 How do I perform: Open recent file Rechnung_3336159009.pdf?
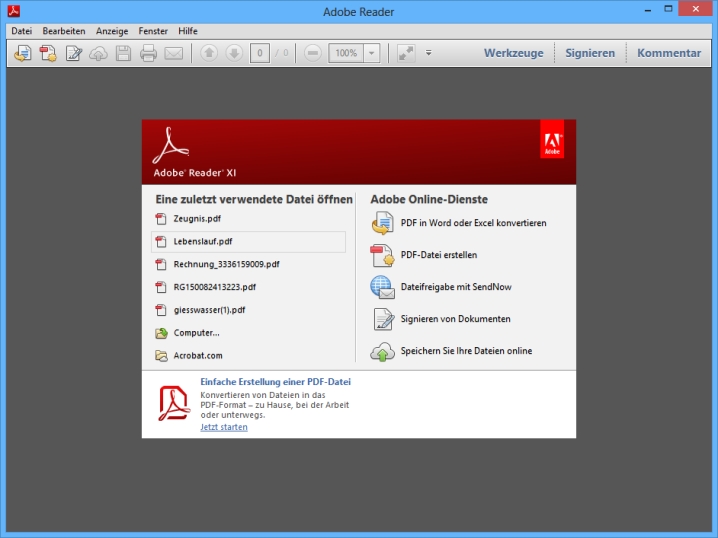(x=226, y=264)
